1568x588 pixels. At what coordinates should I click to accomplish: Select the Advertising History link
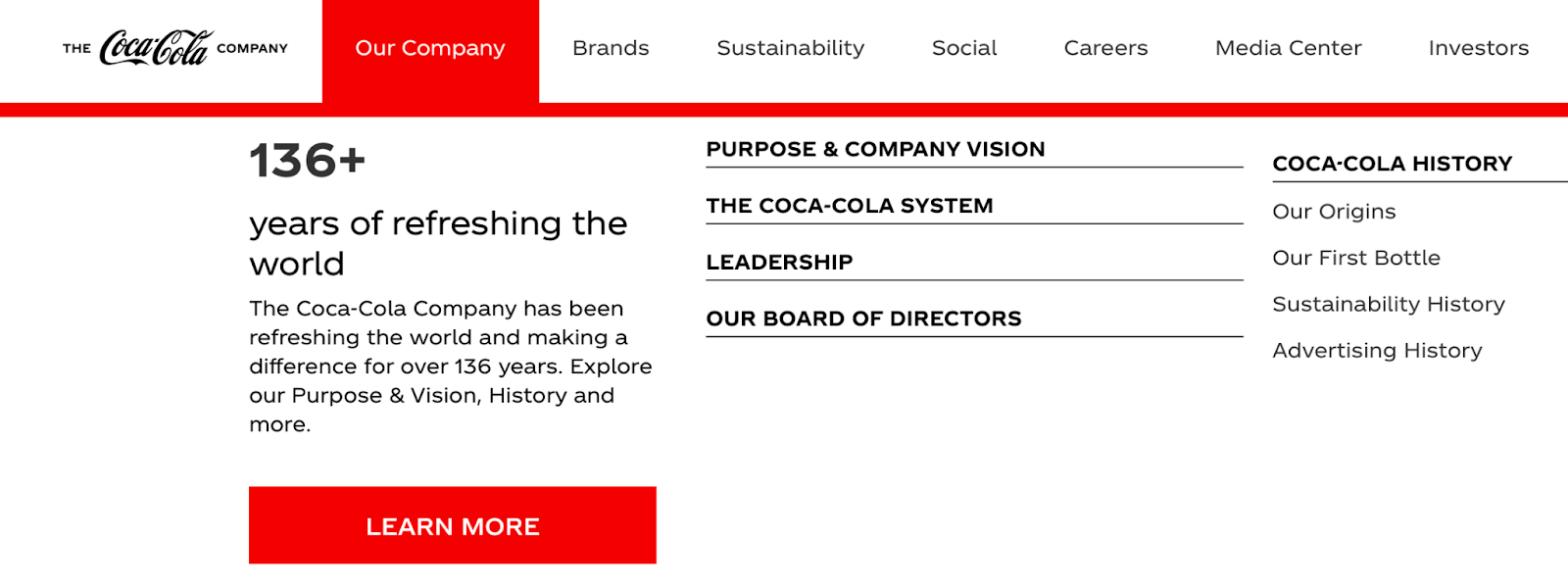point(1377,351)
